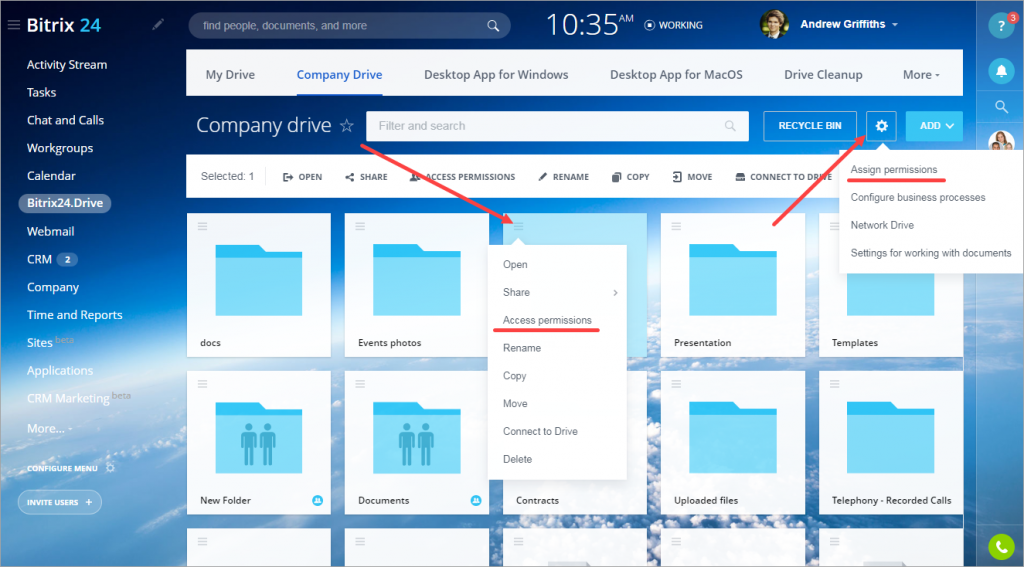Open Tasks in the left sidebar
Image resolution: width=1024 pixels, height=567 pixels.
(x=41, y=93)
